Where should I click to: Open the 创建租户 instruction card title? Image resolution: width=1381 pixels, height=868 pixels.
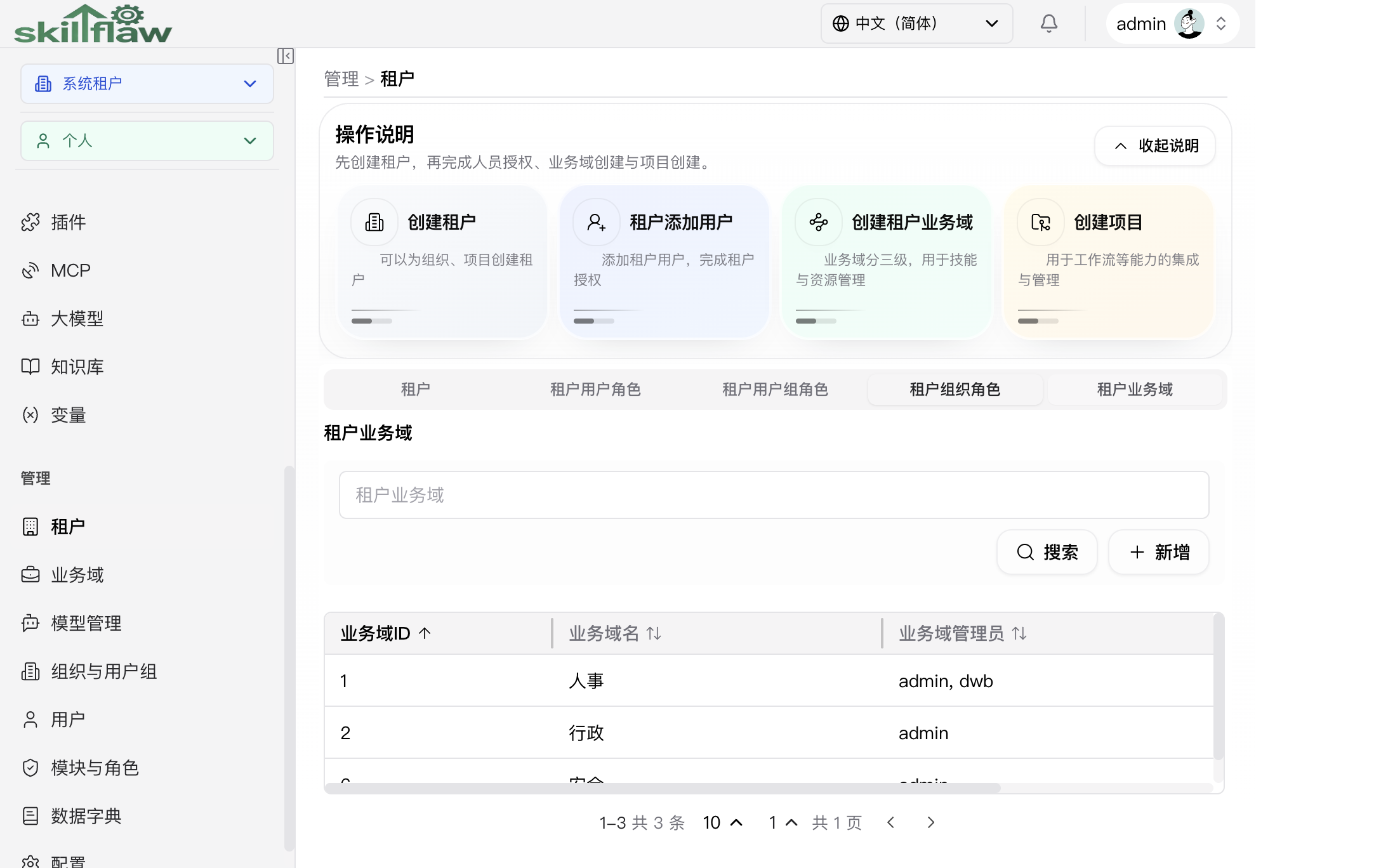click(442, 222)
